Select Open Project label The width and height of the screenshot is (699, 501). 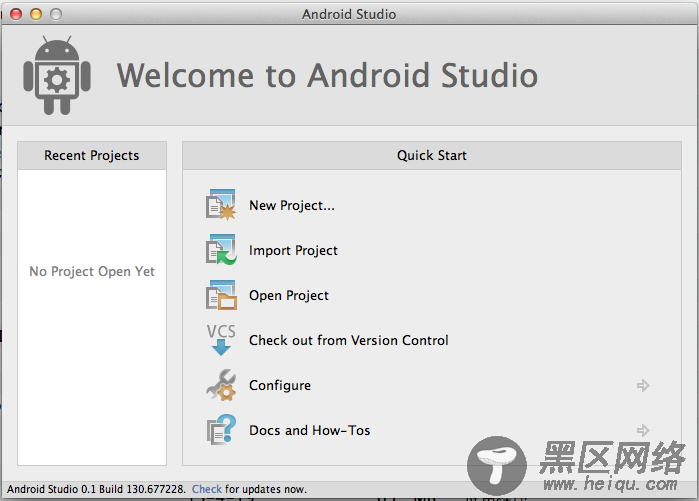289,296
